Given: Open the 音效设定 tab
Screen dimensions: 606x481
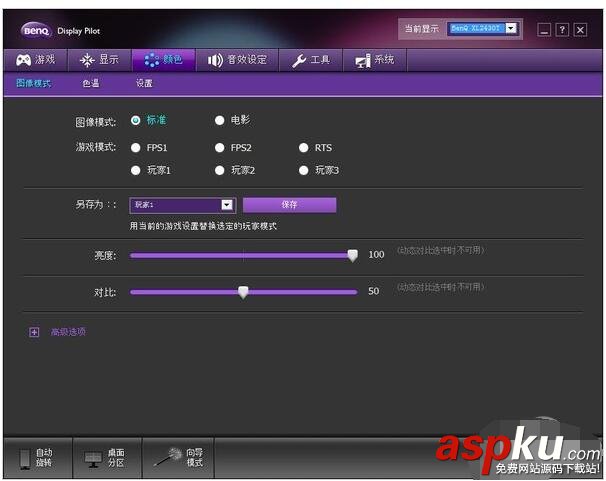Looking at the screenshot, I should [237, 60].
